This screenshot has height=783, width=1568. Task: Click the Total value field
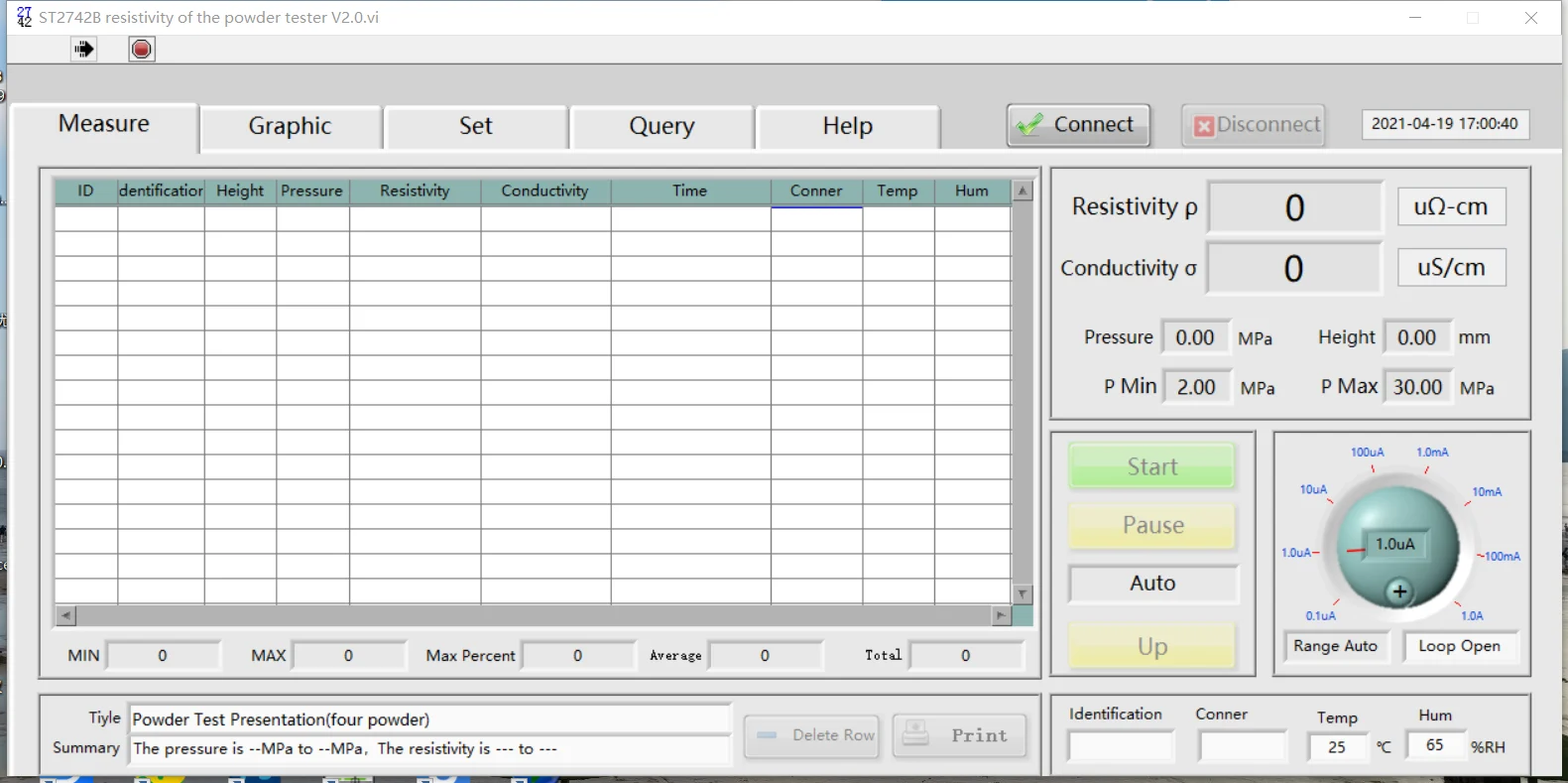(966, 656)
